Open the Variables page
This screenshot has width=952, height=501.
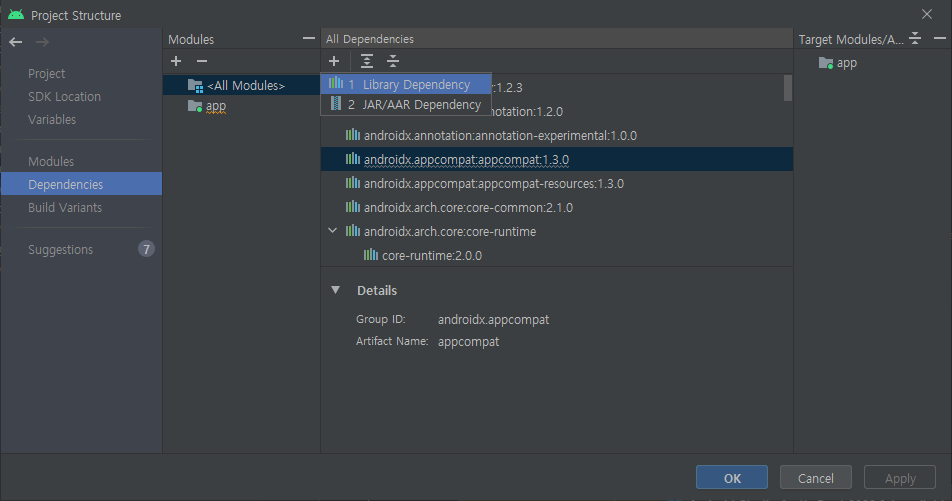click(52, 120)
